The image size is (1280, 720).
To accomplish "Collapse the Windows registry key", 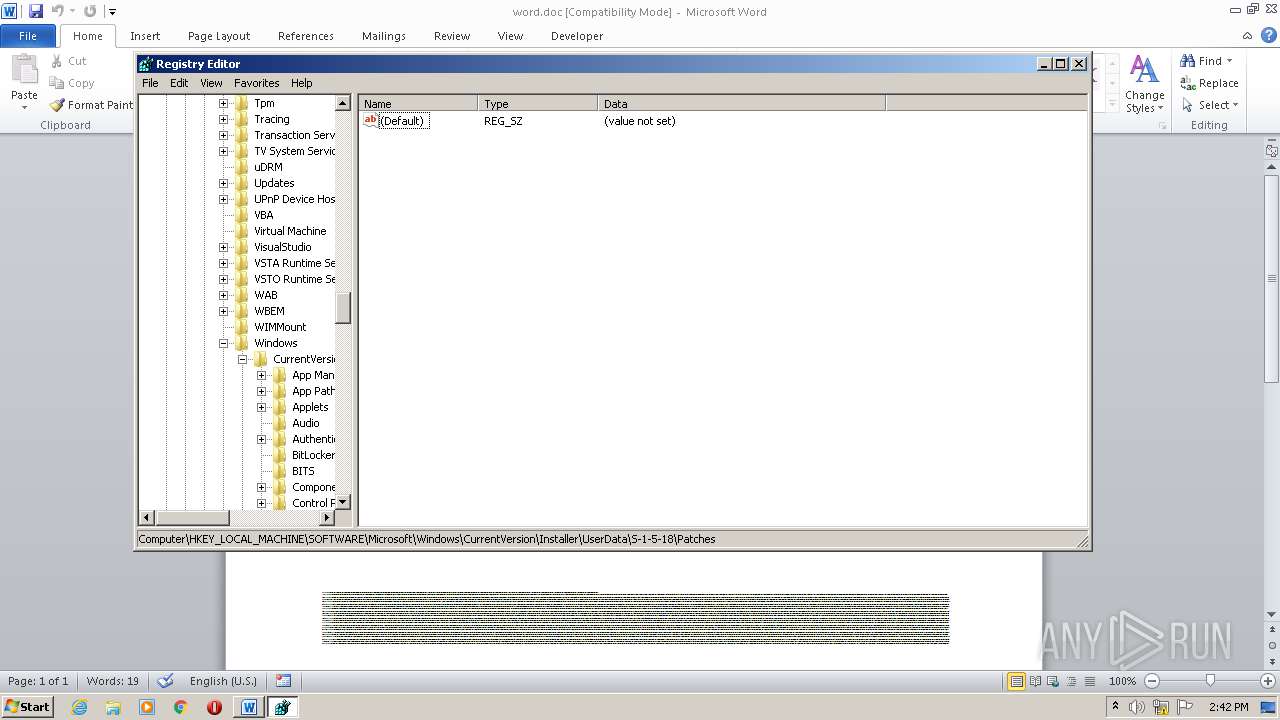I will click(223, 343).
